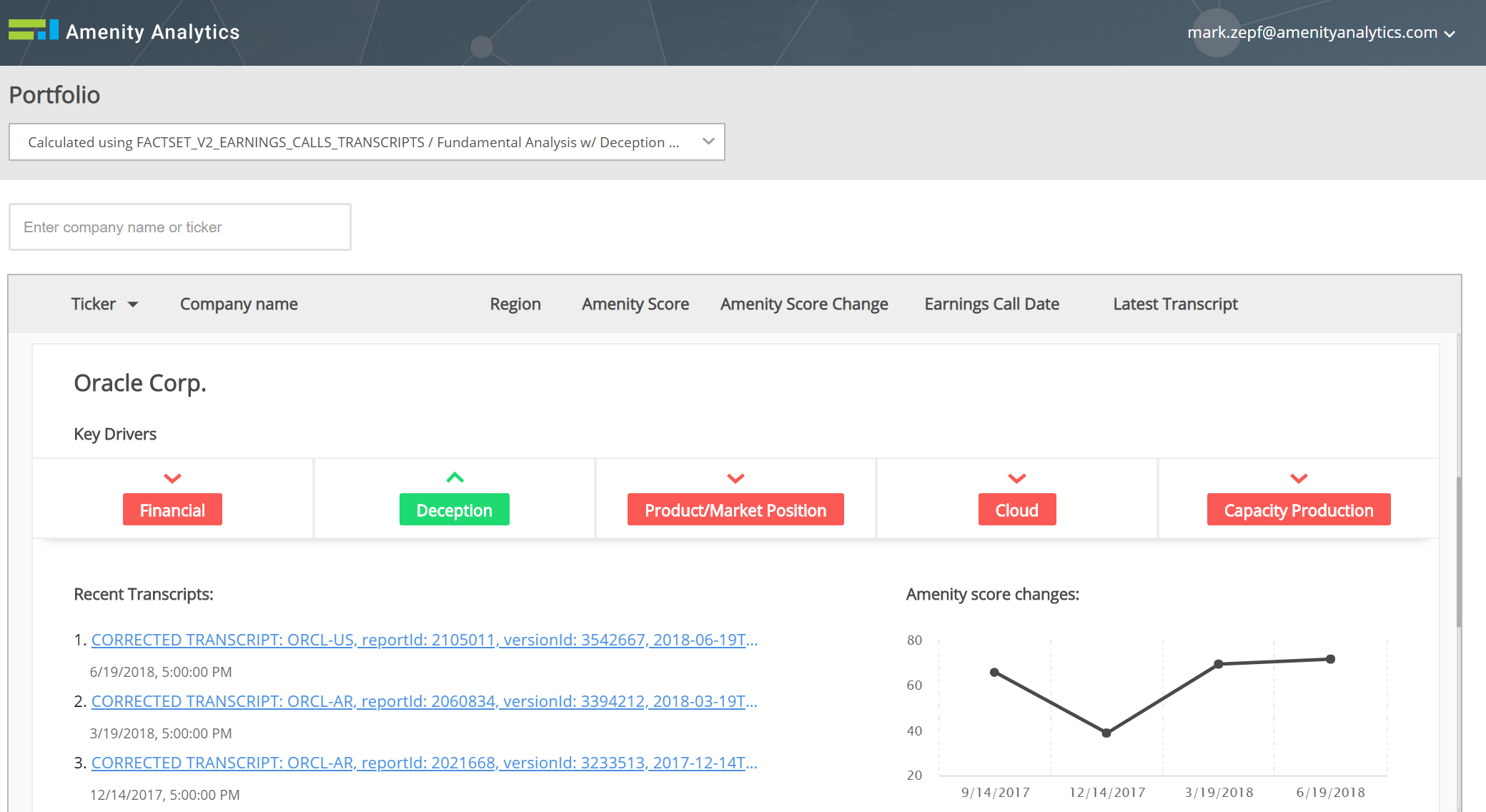Image resolution: width=1486 pixels, height=812 pixels.
Task: Open the mark.zepf account dropdown menu
Action: click(1321, 33)
